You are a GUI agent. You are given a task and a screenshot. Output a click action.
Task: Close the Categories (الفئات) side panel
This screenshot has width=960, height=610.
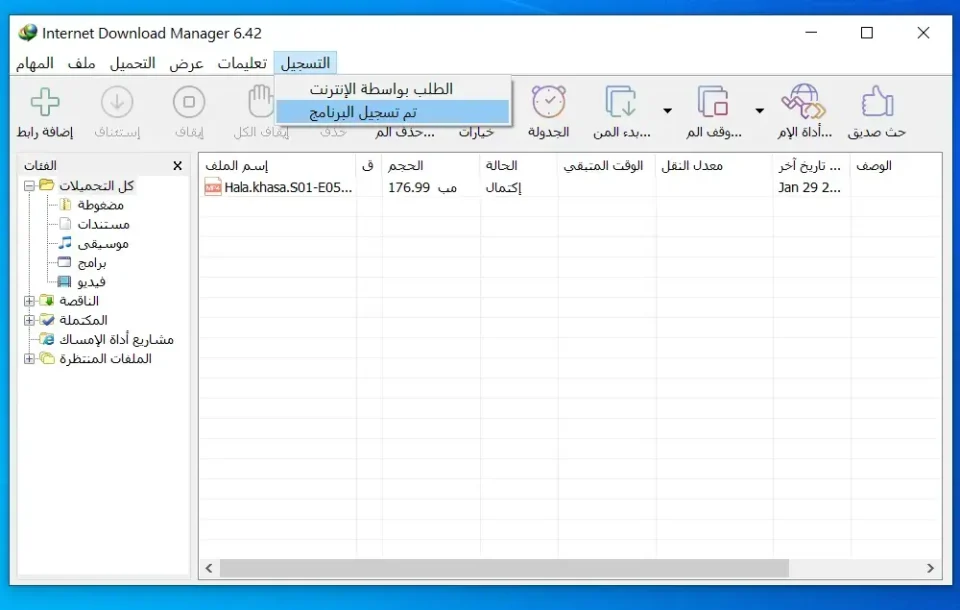tap(177, 166)
